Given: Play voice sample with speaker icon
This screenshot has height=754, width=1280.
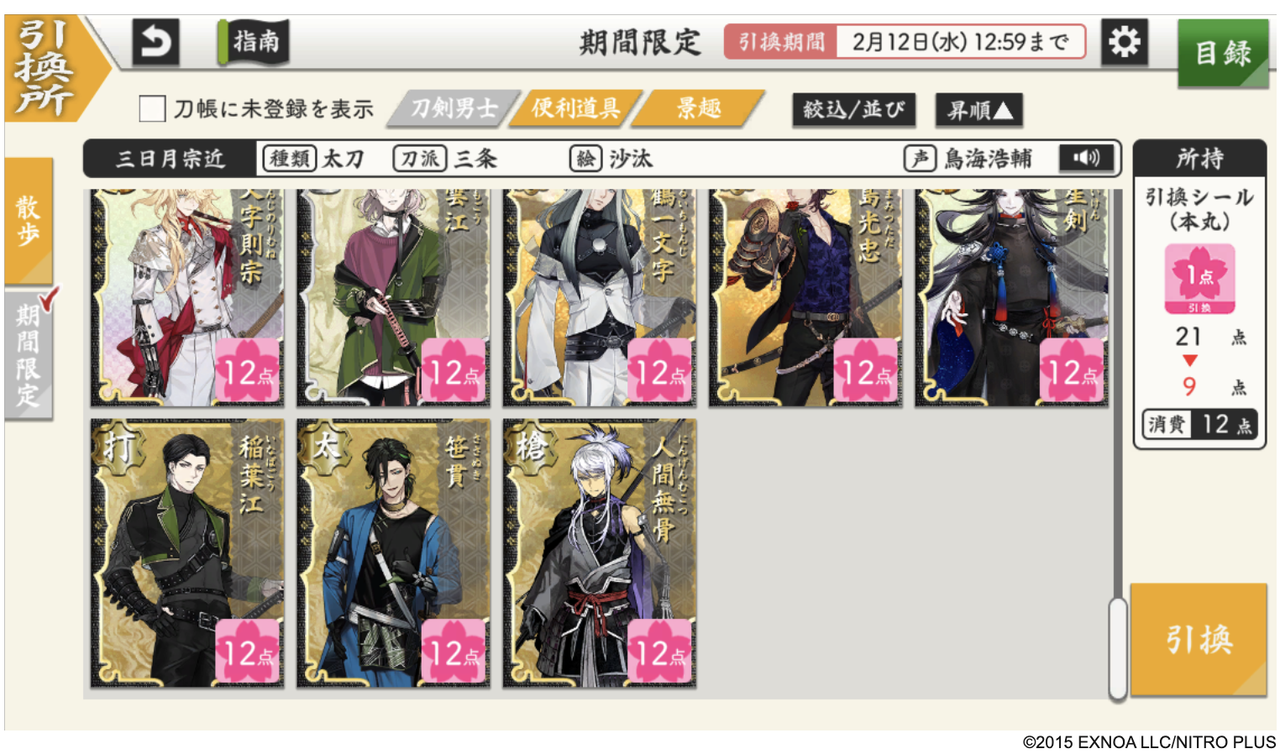Looking at the screenshot, I should tap(1085, 158).
